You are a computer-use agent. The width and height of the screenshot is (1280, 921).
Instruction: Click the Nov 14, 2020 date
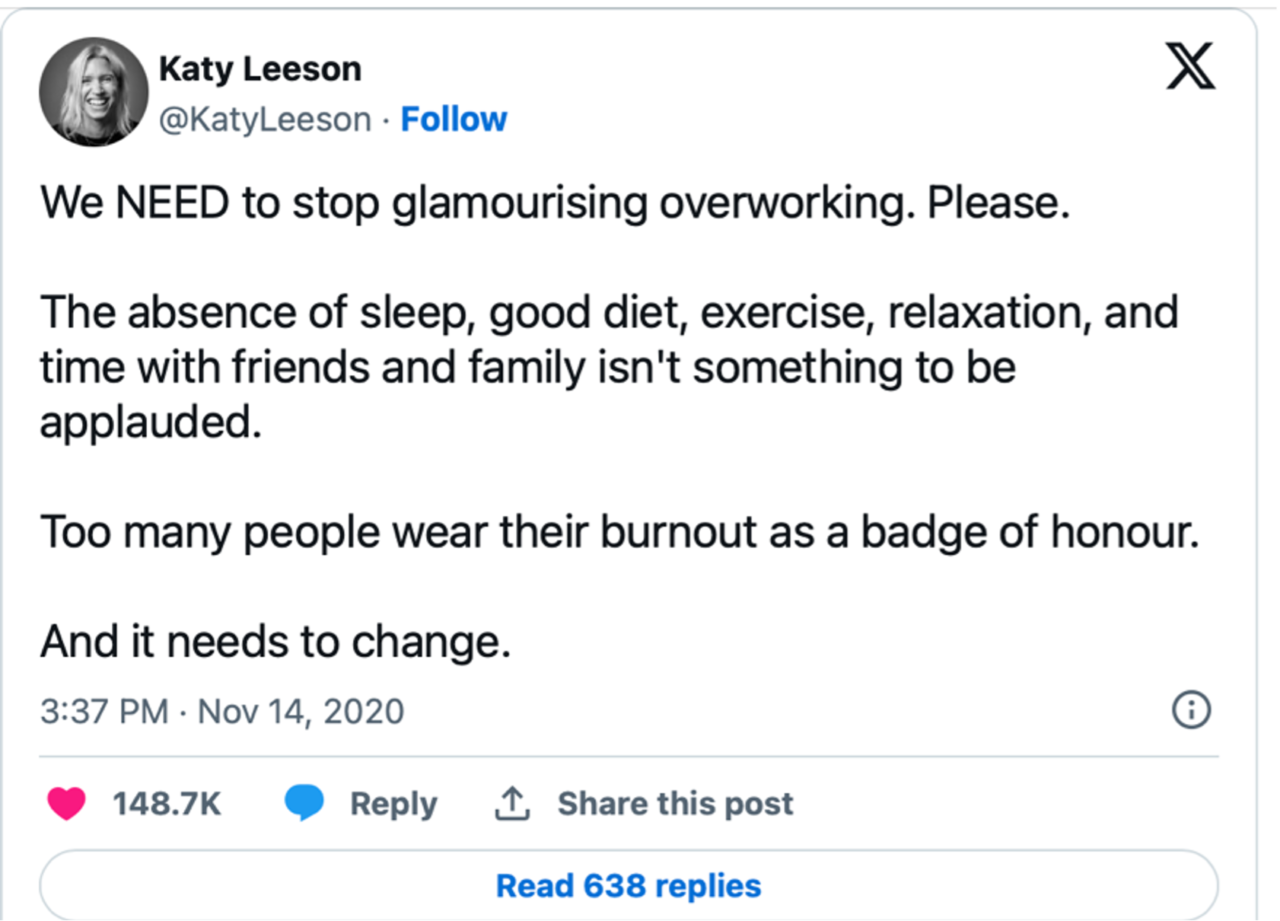pos(300,712)
